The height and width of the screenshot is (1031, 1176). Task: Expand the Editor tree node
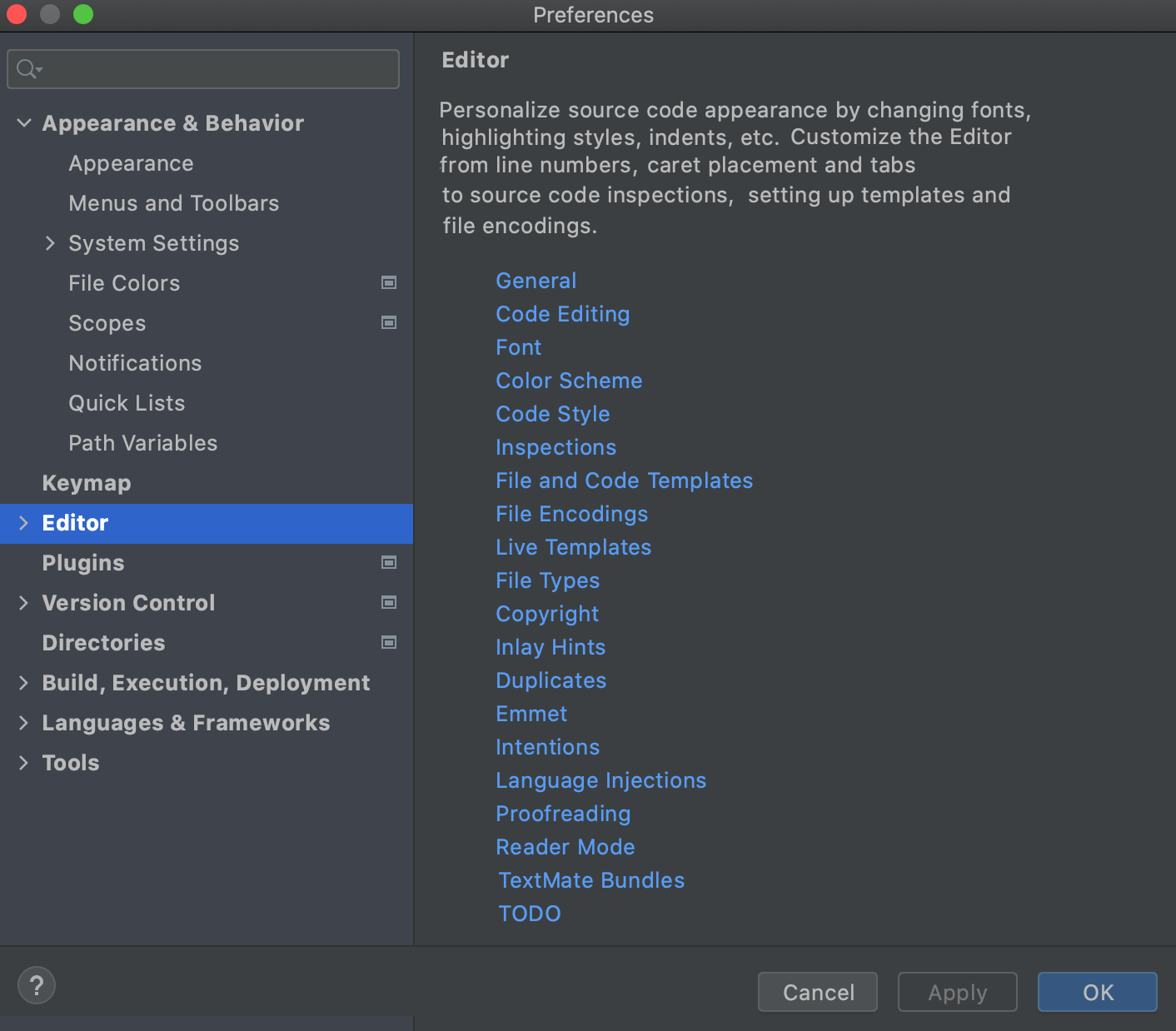23,523
